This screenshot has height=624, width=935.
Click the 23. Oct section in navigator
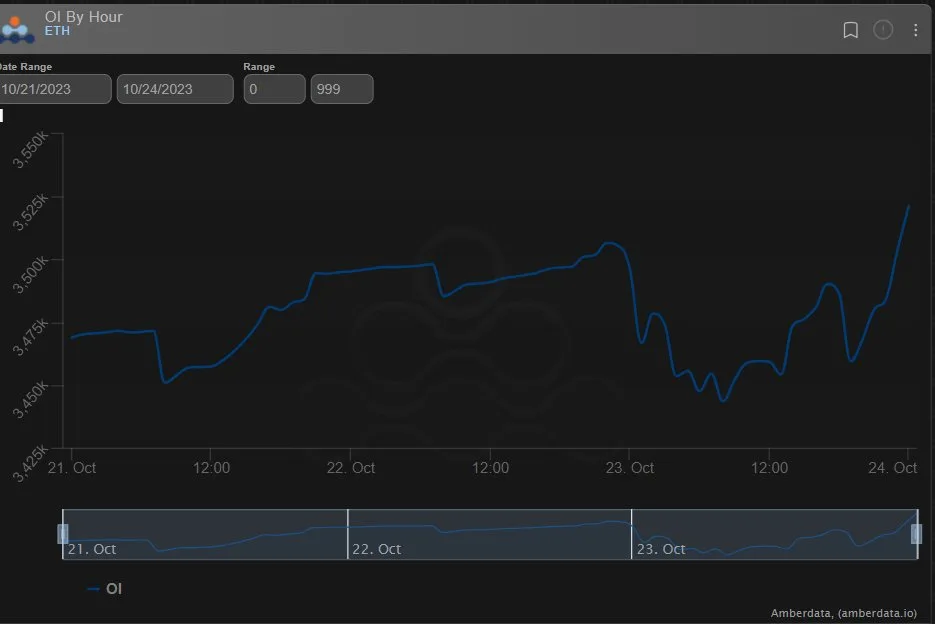tap(774, 534)
